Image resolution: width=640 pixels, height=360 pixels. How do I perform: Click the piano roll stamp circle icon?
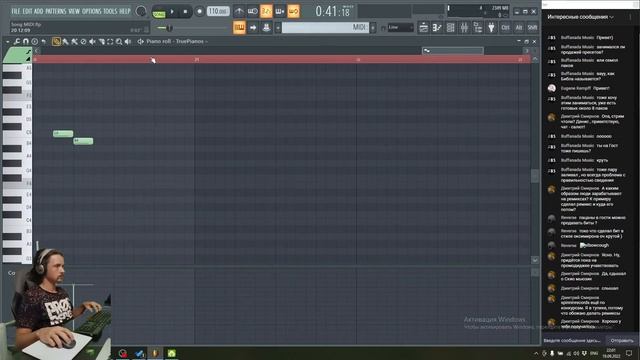tap(35, 42)
